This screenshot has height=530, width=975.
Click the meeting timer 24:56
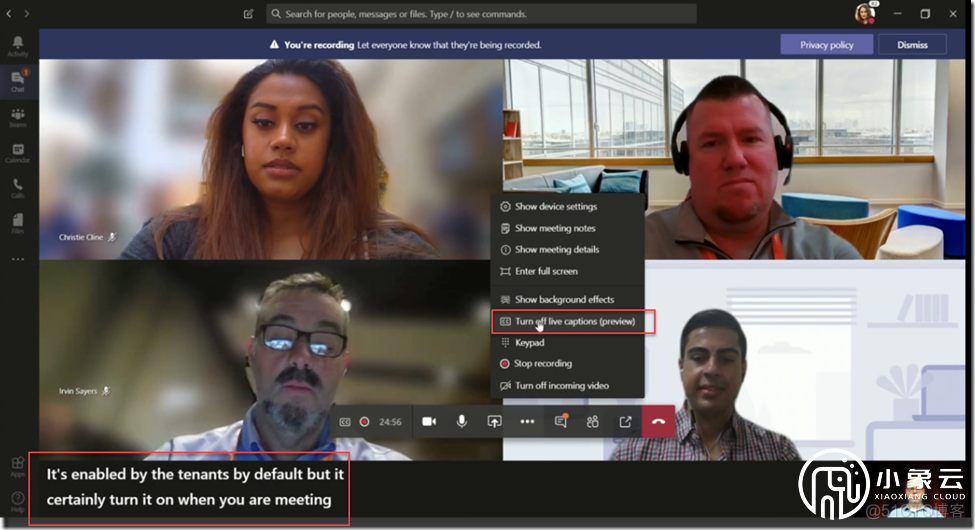click(390, 422)
